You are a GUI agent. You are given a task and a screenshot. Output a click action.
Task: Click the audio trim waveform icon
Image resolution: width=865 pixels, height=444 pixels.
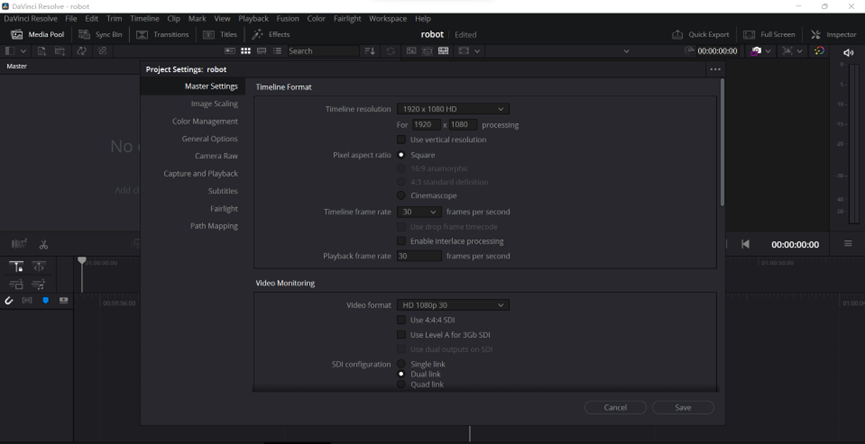[19, 244]
